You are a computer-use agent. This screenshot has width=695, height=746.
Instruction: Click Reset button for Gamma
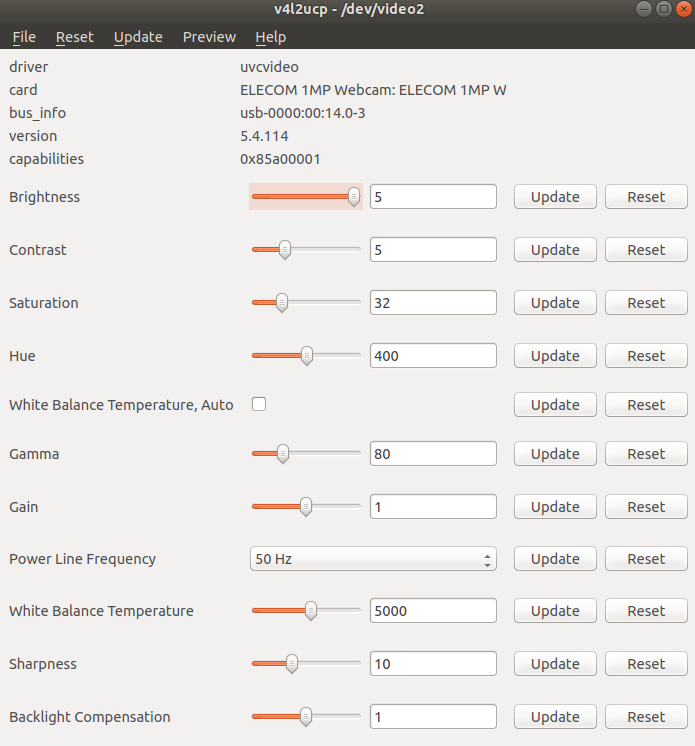646,454
